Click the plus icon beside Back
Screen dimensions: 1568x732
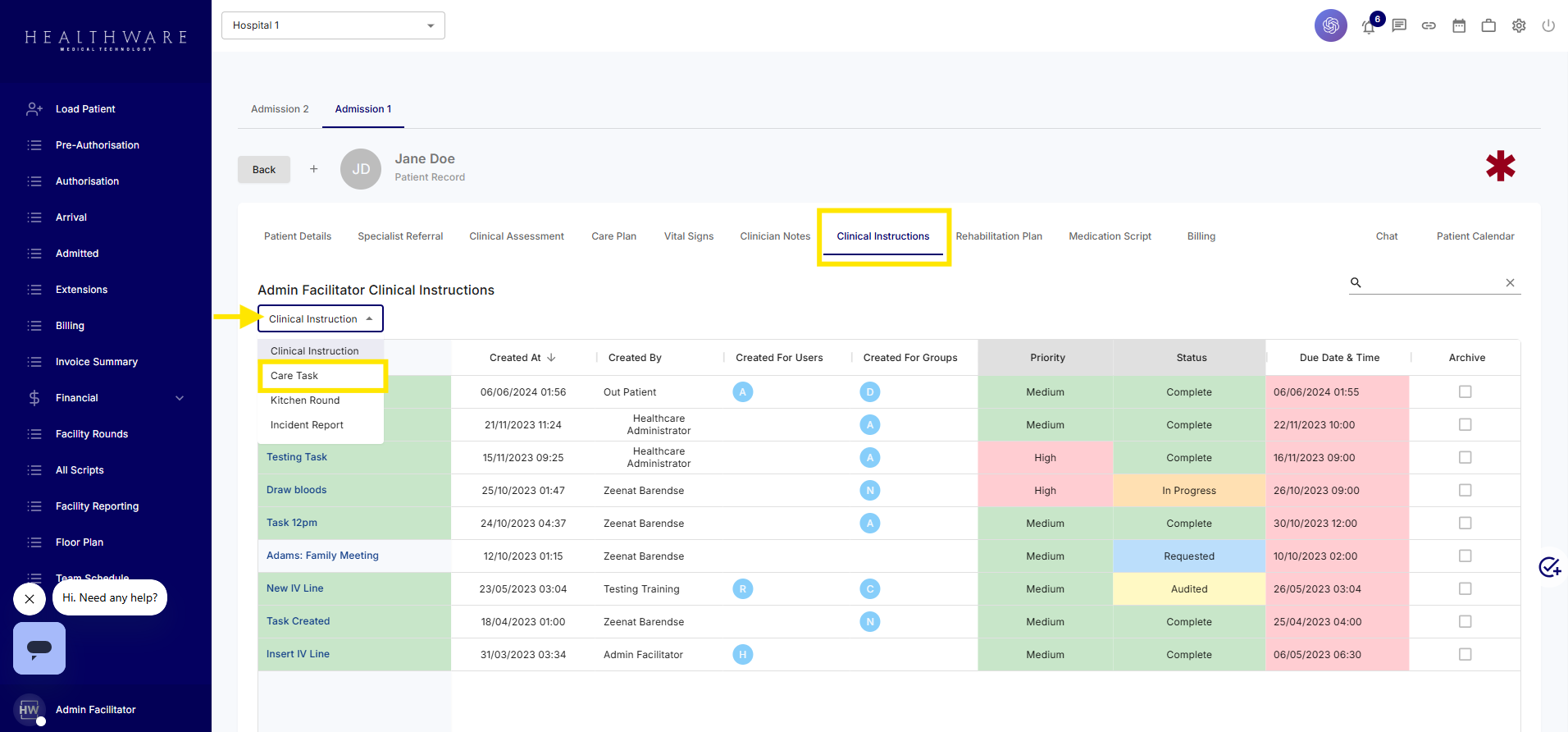(x=313, y=169)
